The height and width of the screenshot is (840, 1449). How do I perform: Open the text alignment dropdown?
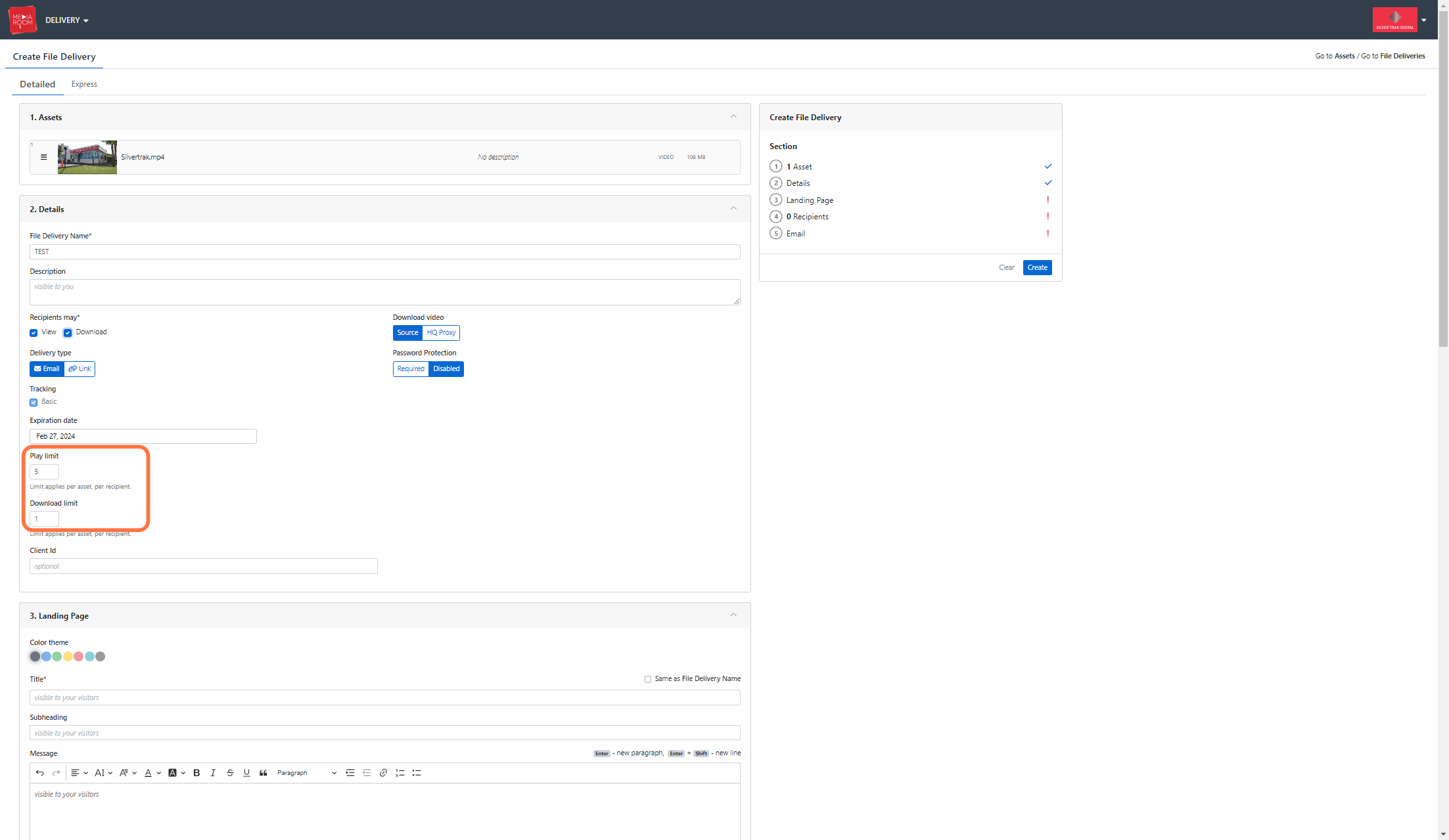(79, 773)
